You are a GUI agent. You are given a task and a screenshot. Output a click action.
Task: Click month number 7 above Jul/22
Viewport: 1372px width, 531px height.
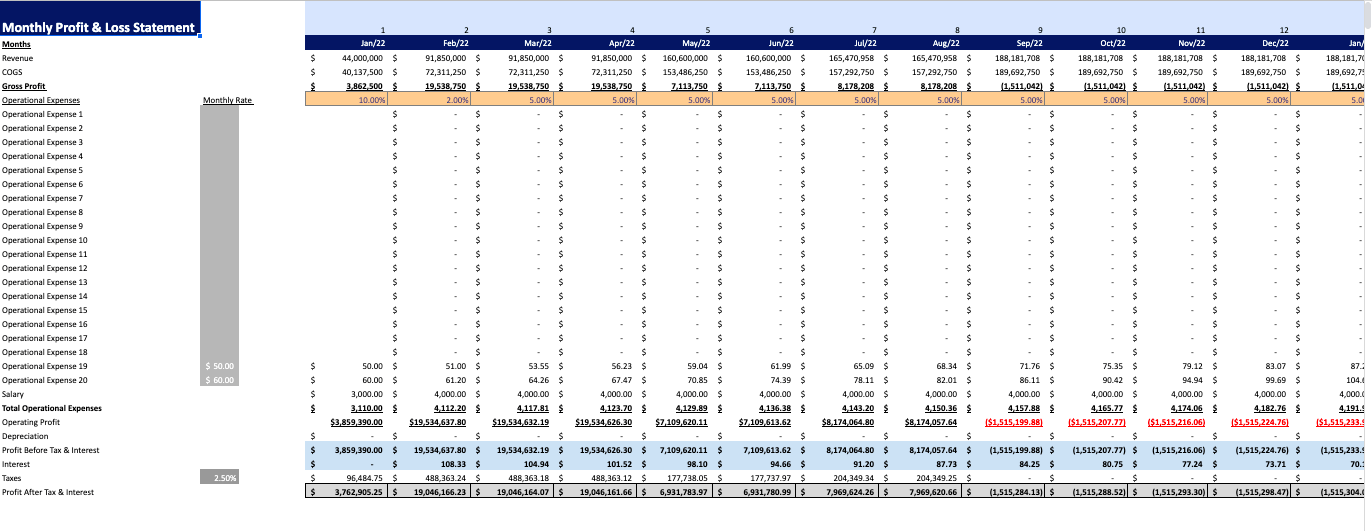click(x=874, y=31)
